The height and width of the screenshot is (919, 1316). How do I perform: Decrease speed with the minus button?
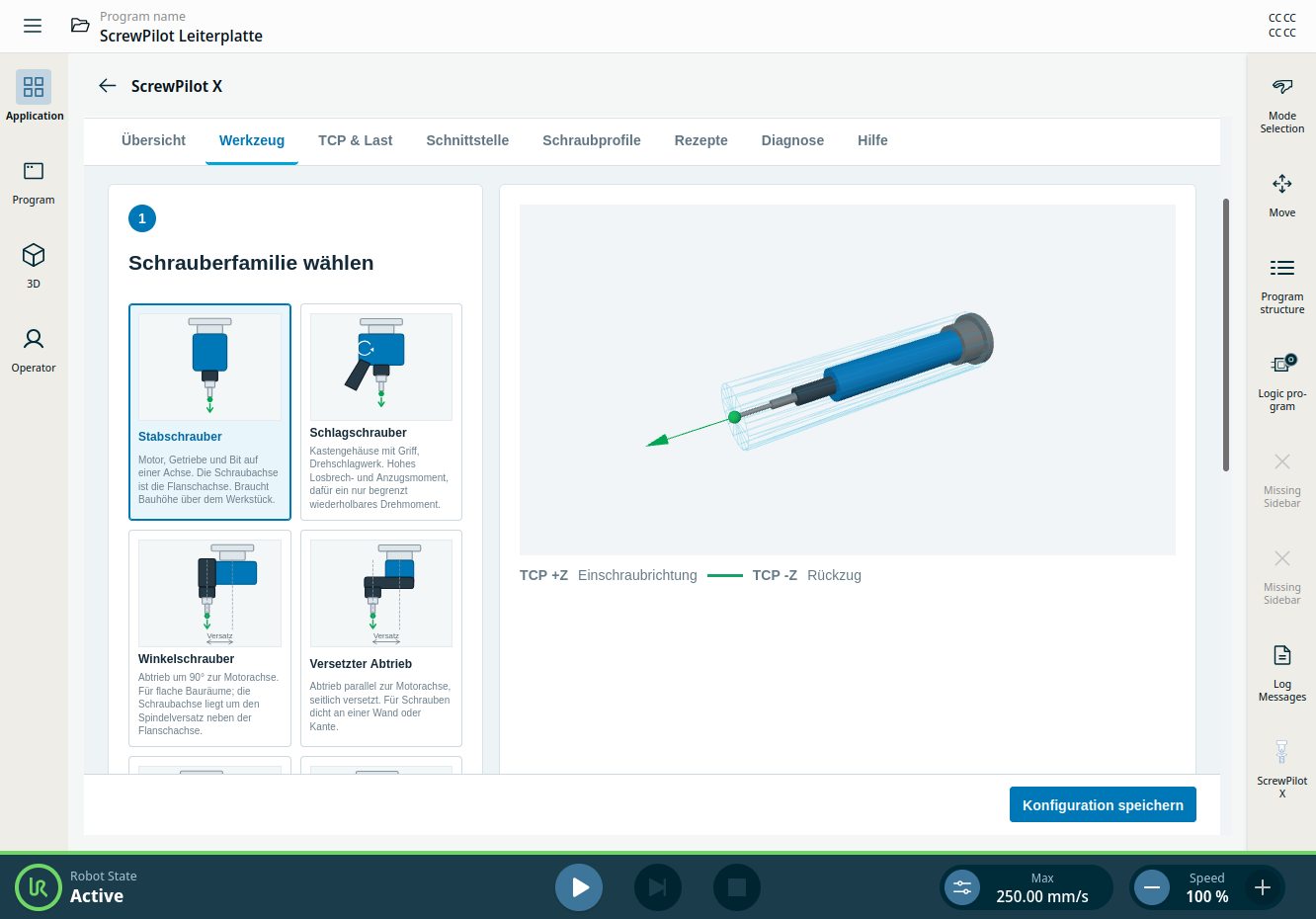(x=1152, y=887)
